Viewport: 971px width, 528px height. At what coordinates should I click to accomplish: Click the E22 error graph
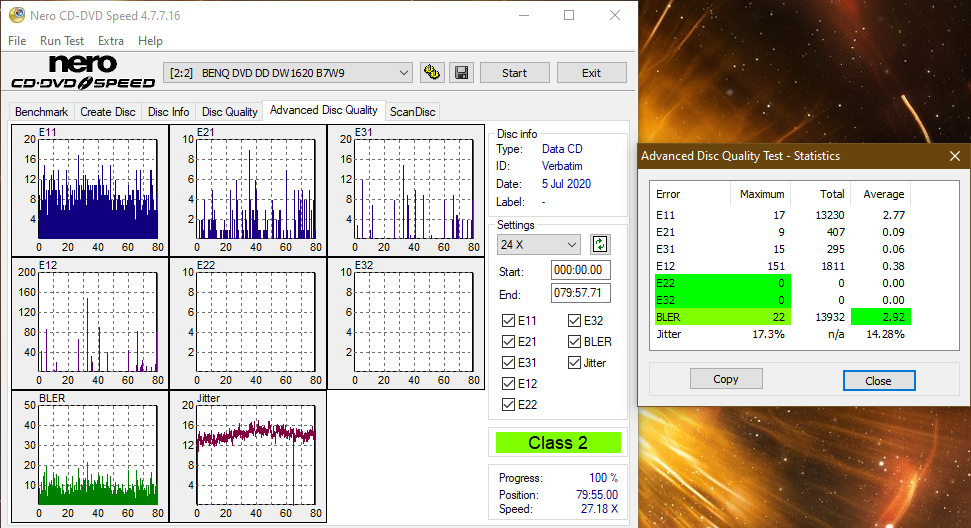coord(248,324)
